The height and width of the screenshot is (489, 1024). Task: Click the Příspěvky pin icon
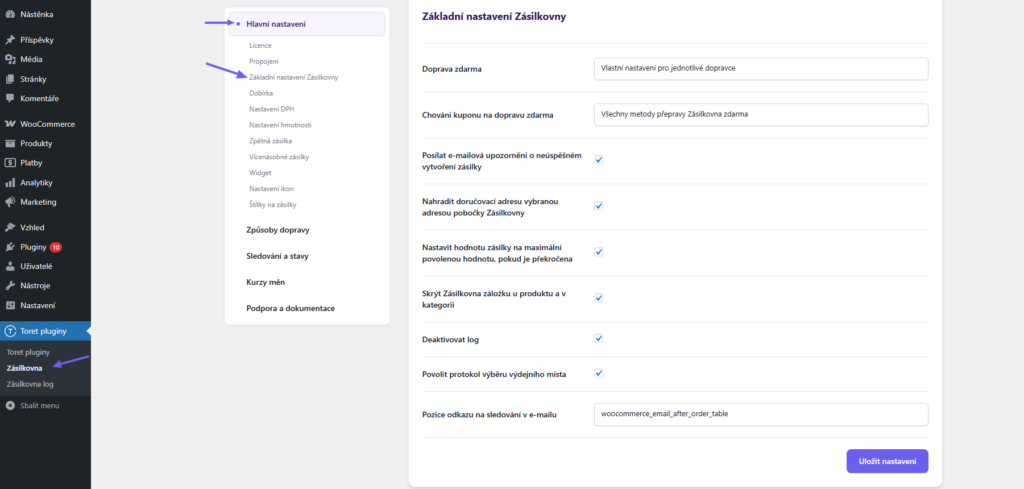[x=10, y=40]
